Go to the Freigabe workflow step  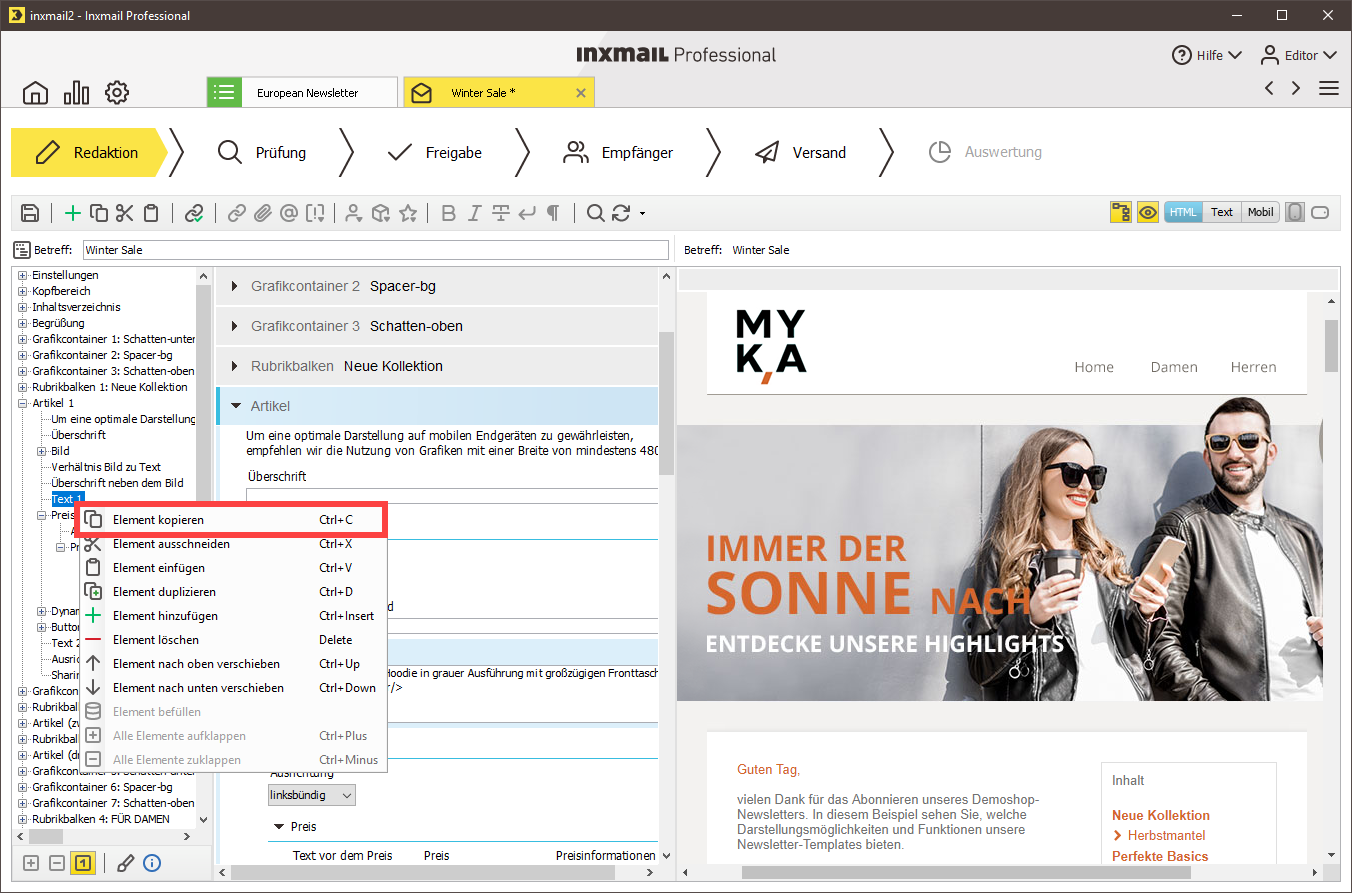coord(434,152)
